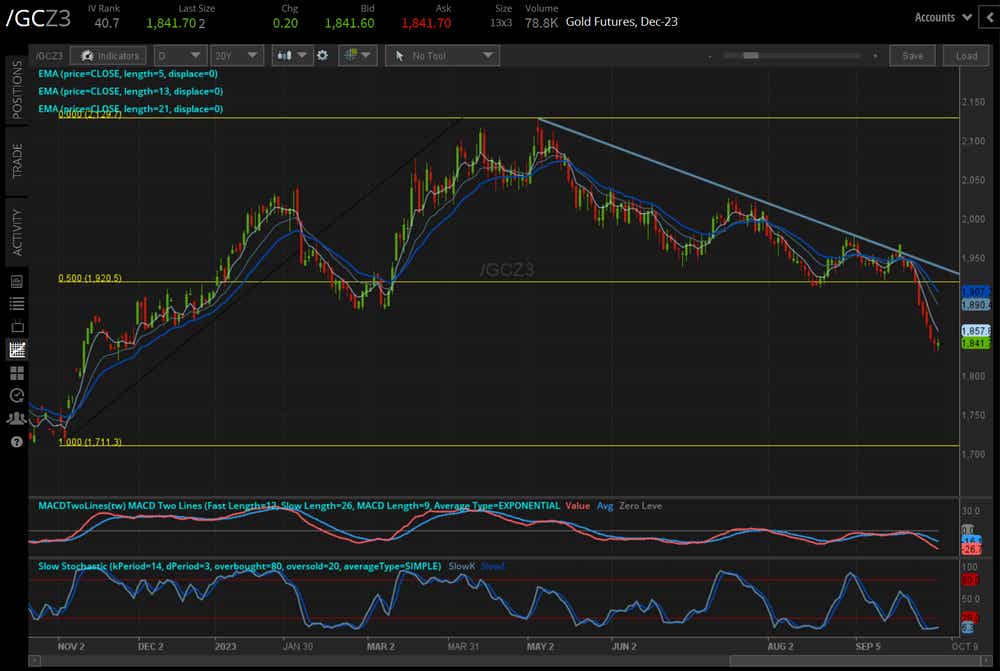Switch to the Positions side tab
Screen dimensions: 1000x671
(x=17, y=89)
